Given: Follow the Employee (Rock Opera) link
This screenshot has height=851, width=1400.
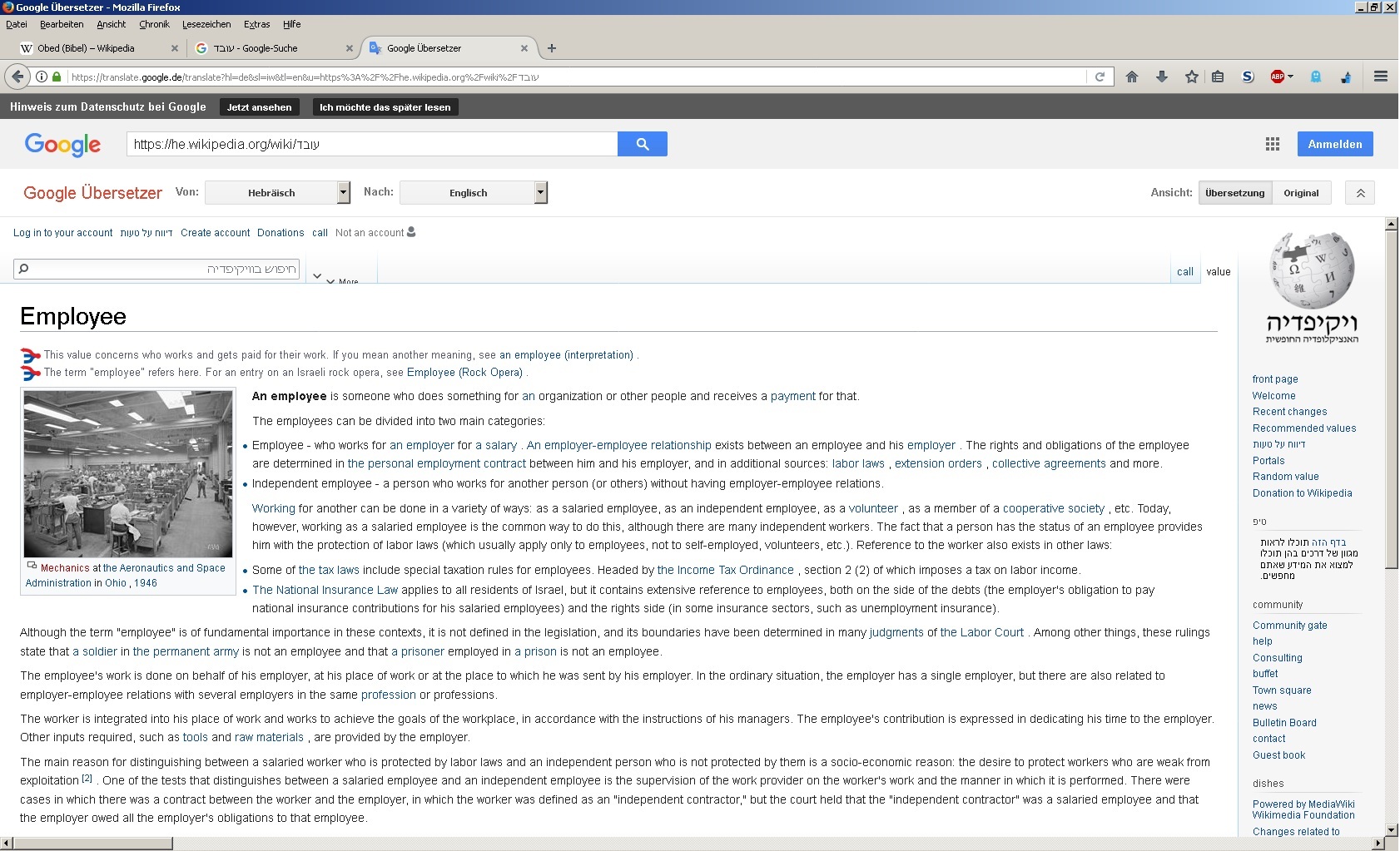Looking at the screenshot, I should [x=464, y=373].
